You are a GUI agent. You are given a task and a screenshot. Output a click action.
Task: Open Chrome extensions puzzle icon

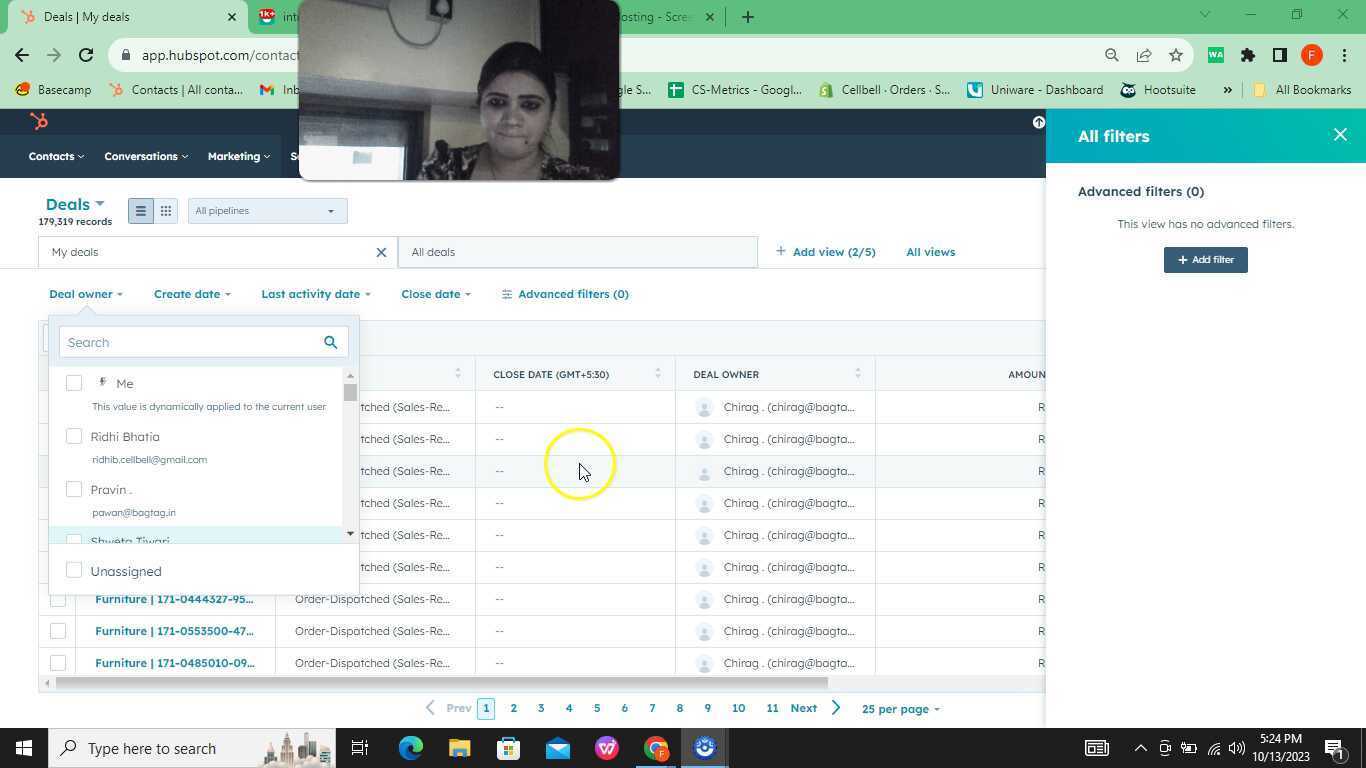pyautogui.click(x=1247, y=55)
